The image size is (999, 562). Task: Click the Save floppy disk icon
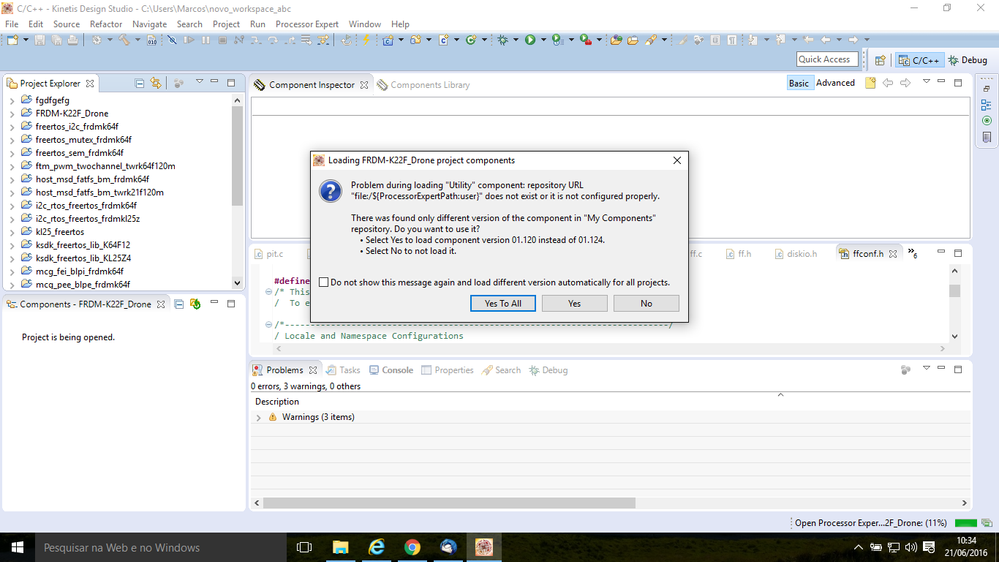click(40, 40)
